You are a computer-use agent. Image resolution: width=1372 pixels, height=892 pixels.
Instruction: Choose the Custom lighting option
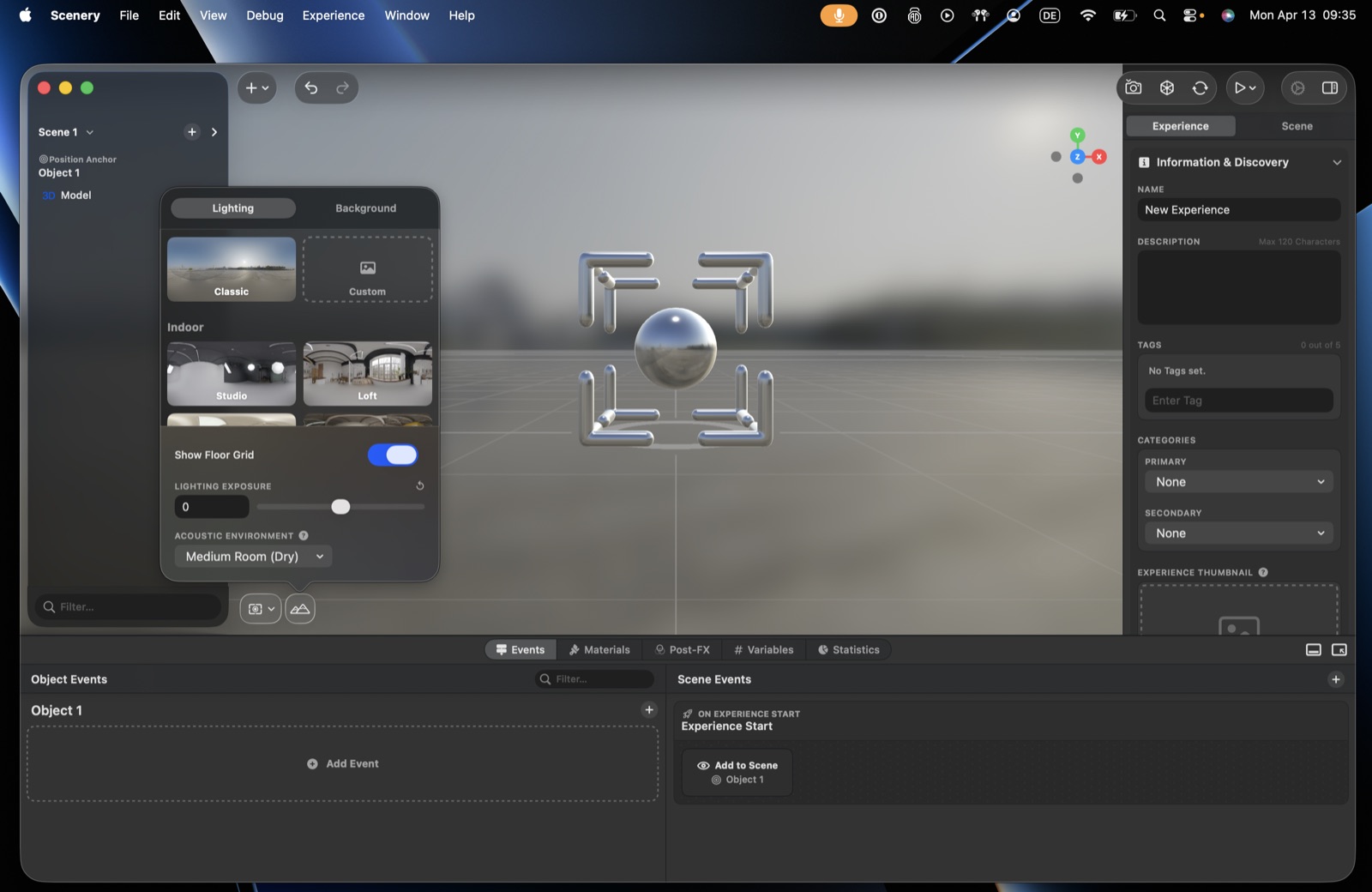click(368, 269)
